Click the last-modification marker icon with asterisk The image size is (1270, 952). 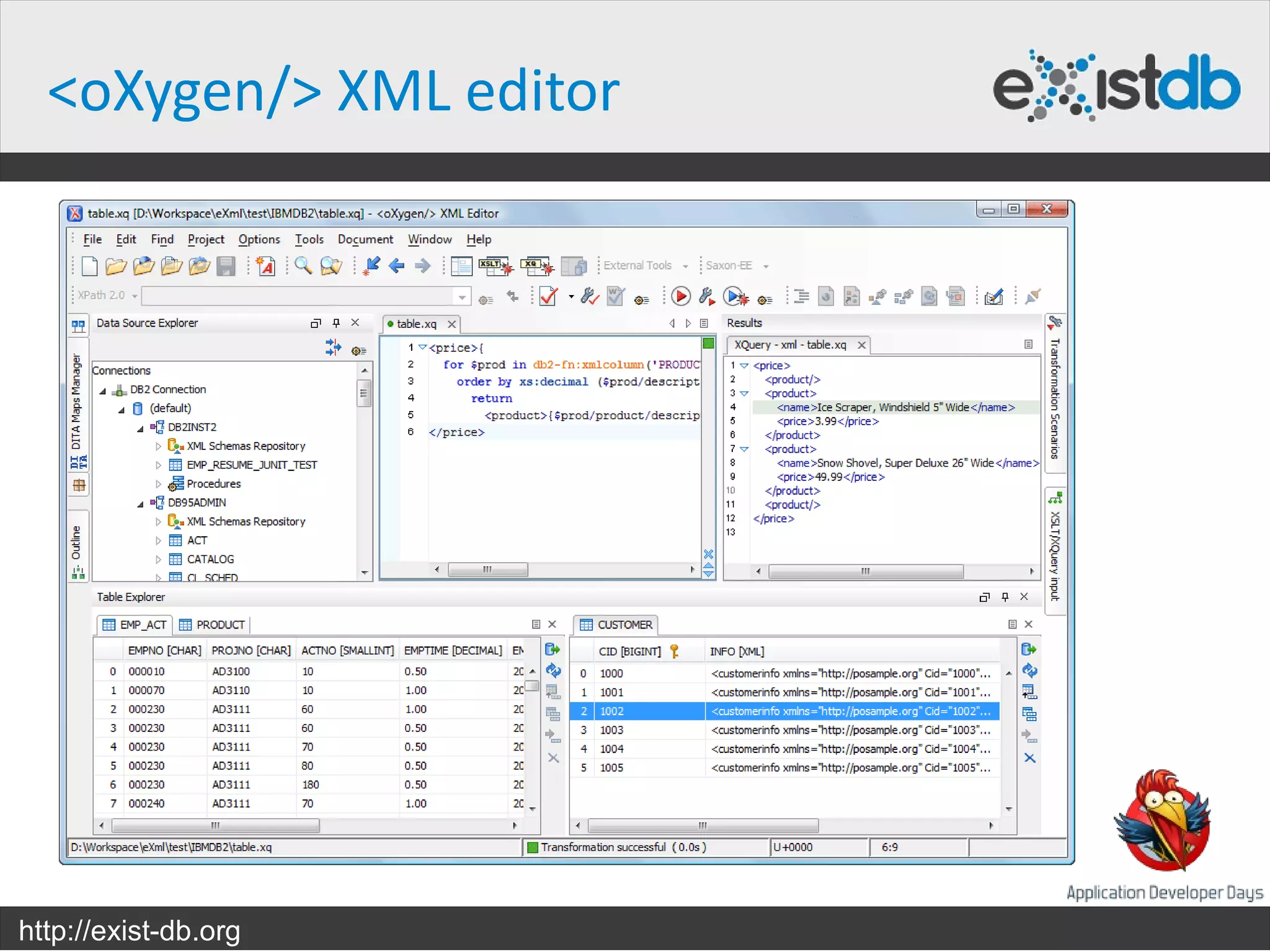tap(372, 267)
